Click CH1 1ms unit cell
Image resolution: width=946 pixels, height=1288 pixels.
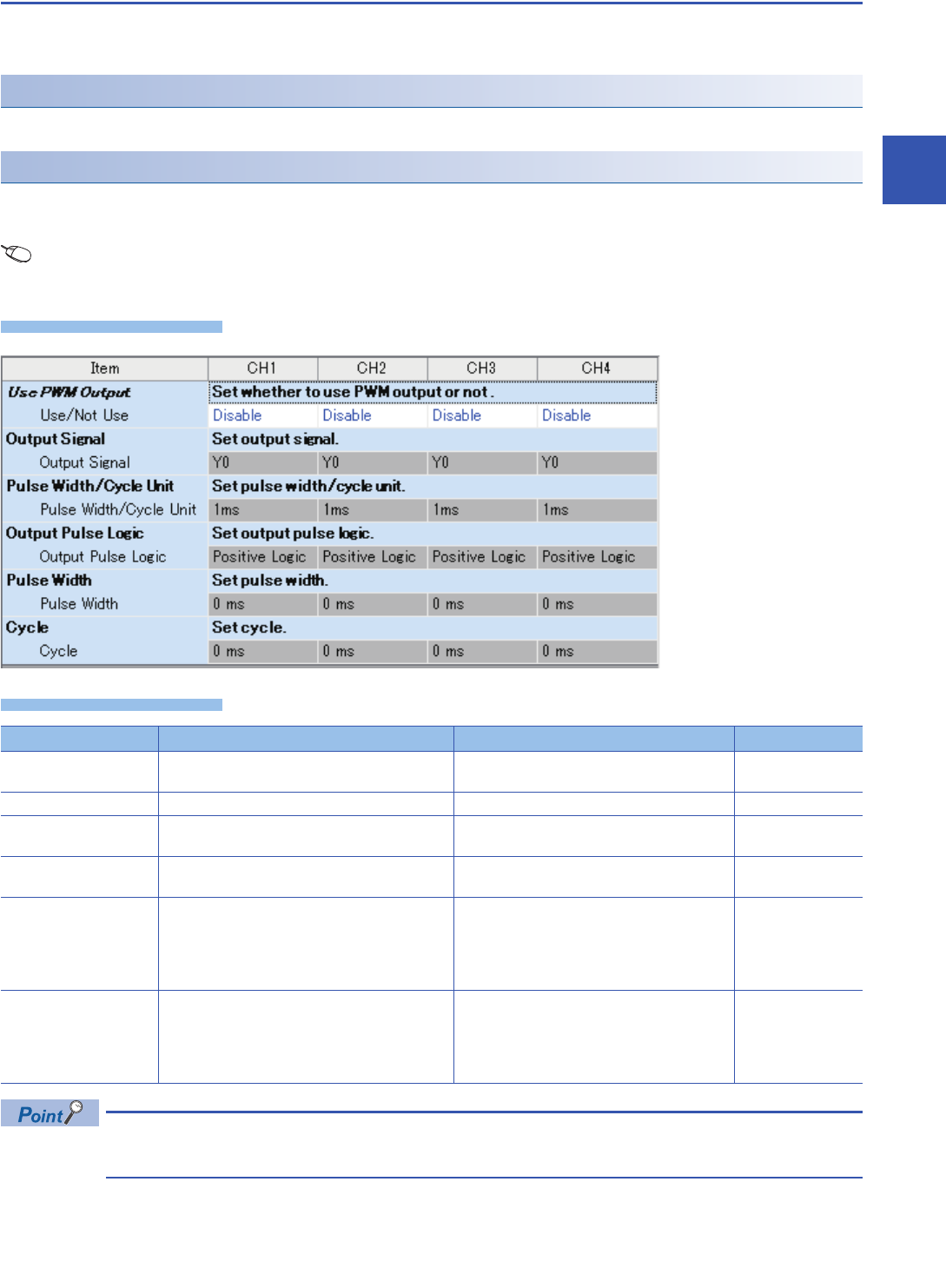[x=262, y=509]
